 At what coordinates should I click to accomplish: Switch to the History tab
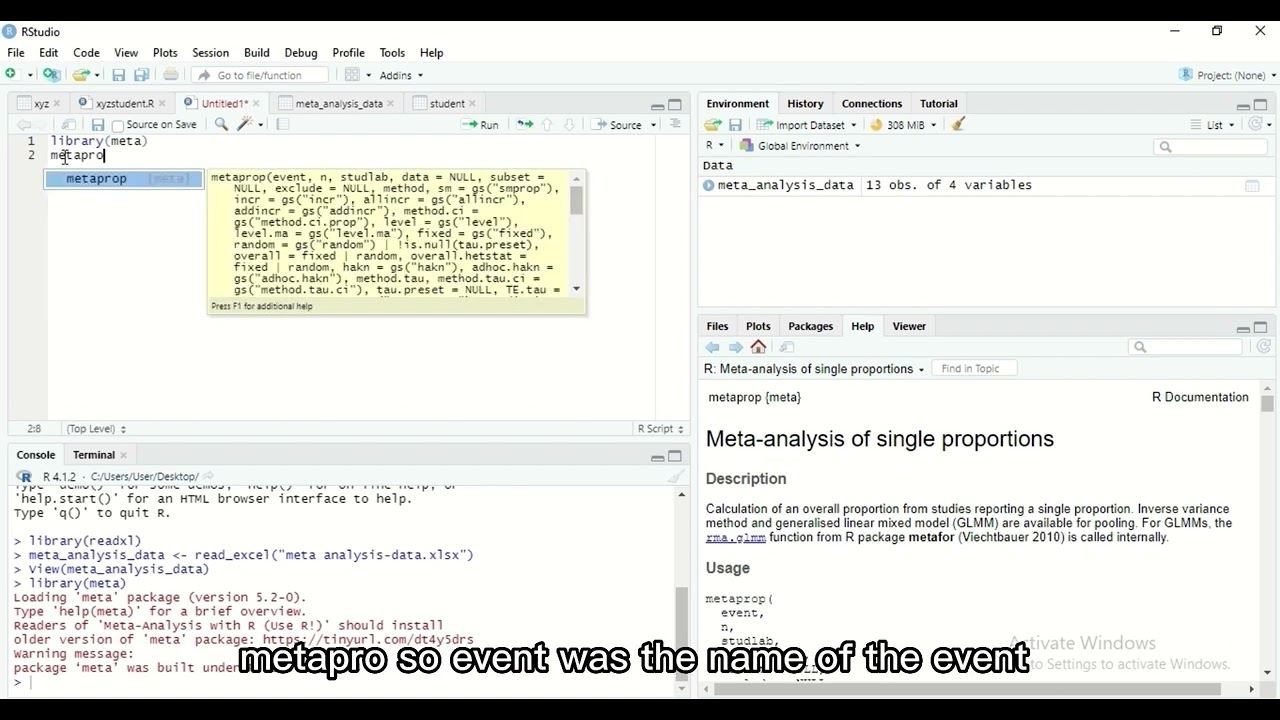point(805,104)
